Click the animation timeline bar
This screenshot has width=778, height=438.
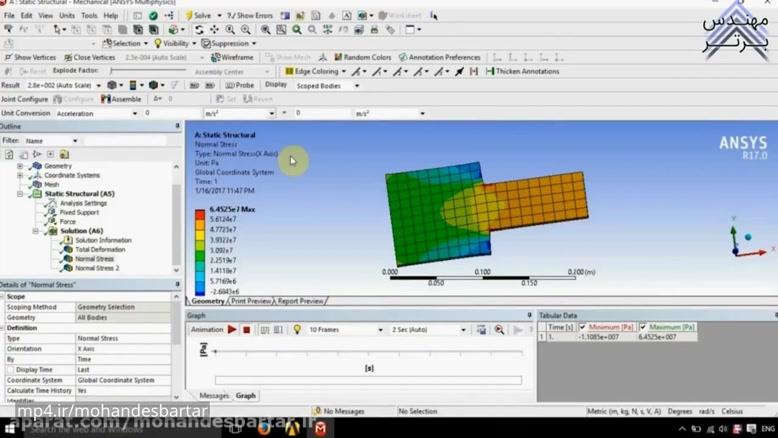pyautogui.click(x=368, y=380)
